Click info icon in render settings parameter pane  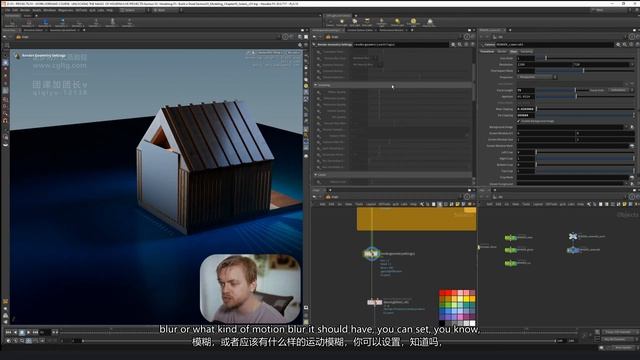pos(466,44)
